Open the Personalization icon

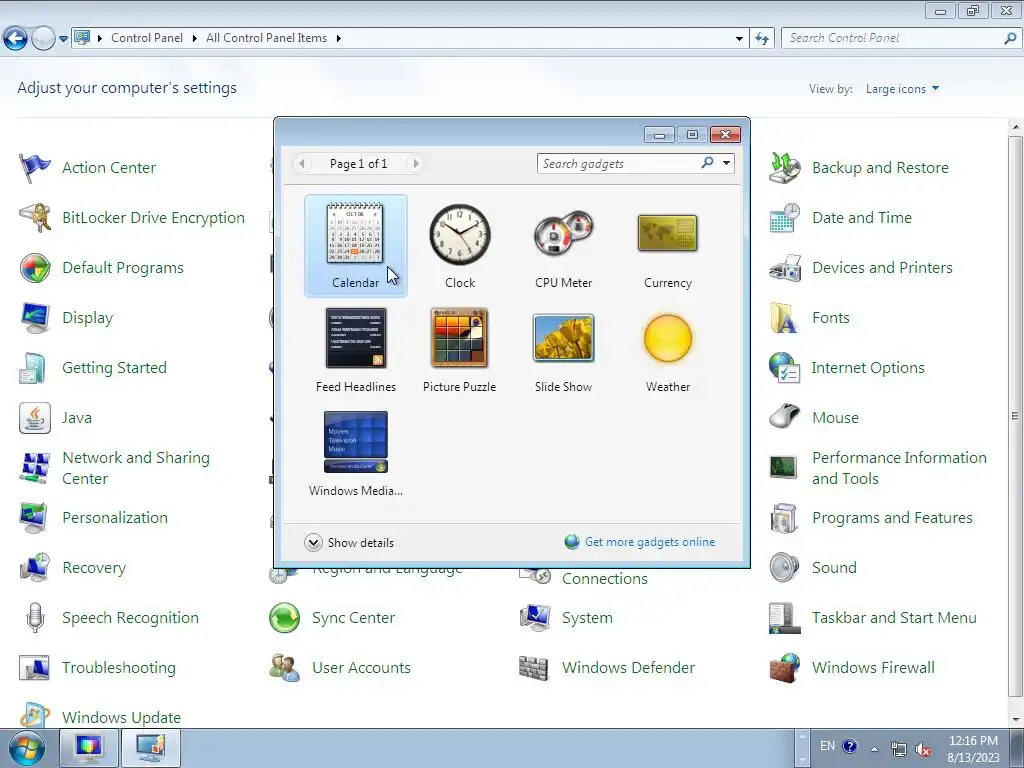pyautogui.click(x=35, y=518)
